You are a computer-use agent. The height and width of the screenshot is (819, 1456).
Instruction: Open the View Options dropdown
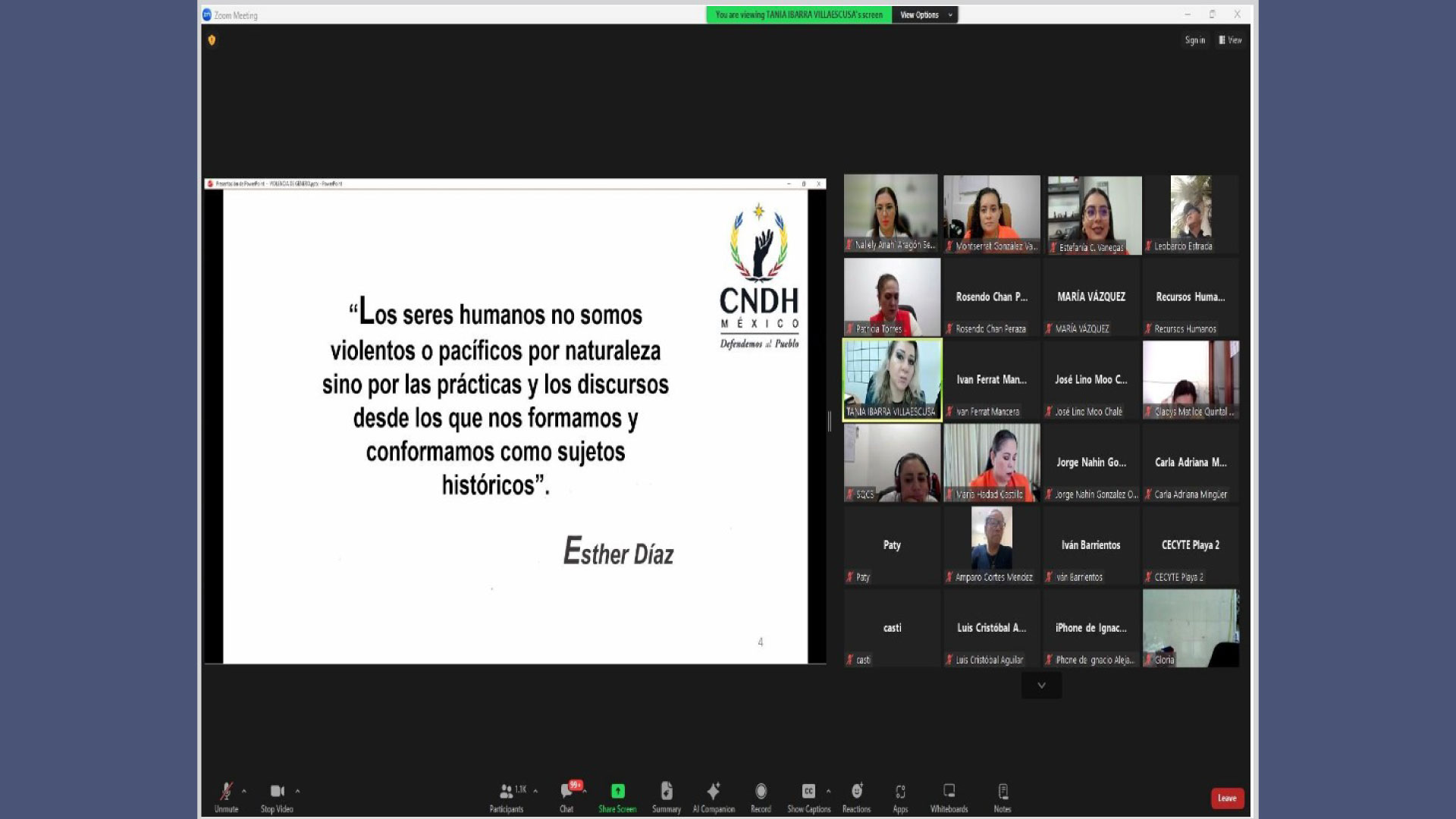point(924,14)
